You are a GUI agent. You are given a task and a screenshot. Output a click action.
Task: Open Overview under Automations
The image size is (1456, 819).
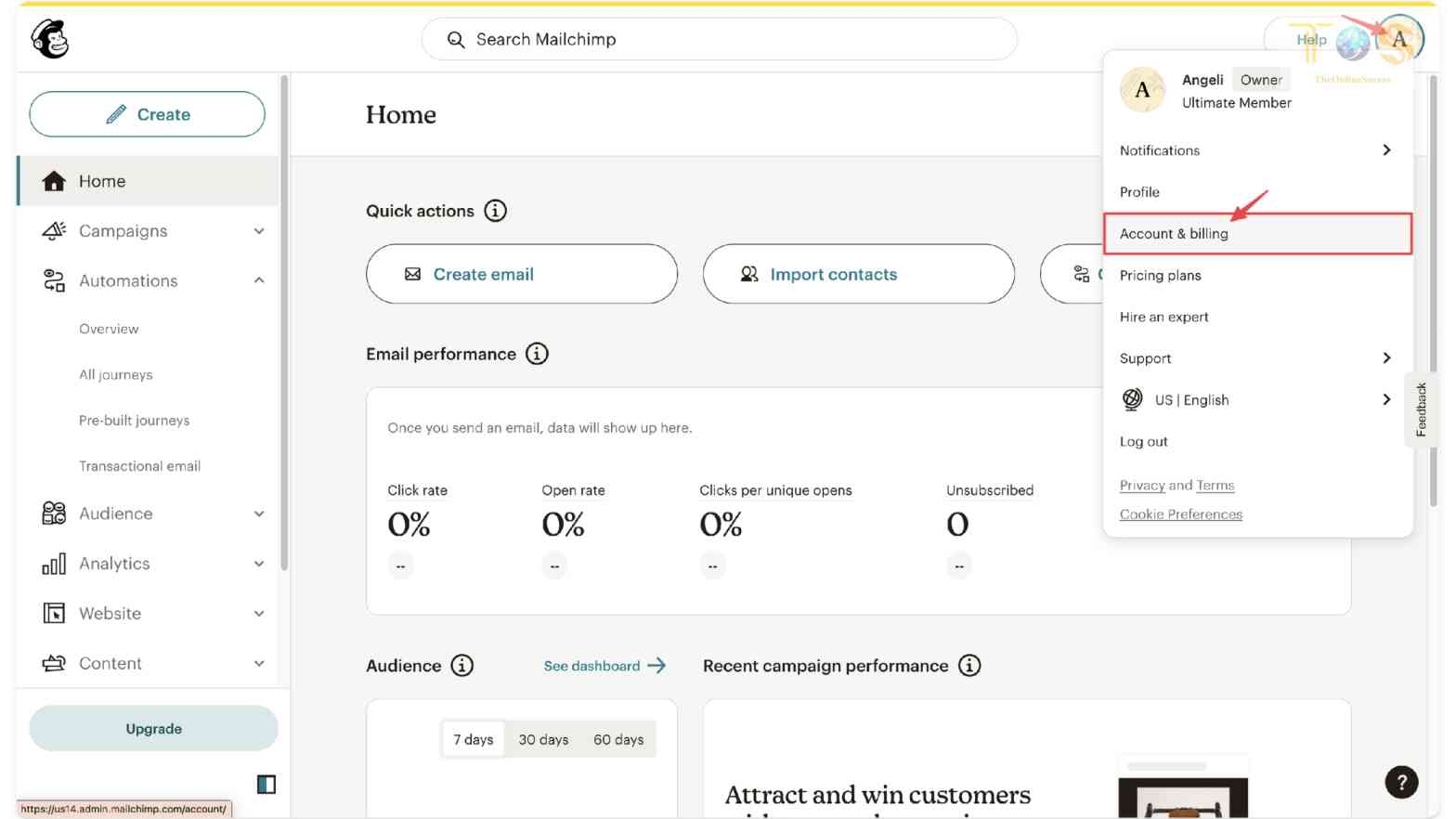[109, 329]
